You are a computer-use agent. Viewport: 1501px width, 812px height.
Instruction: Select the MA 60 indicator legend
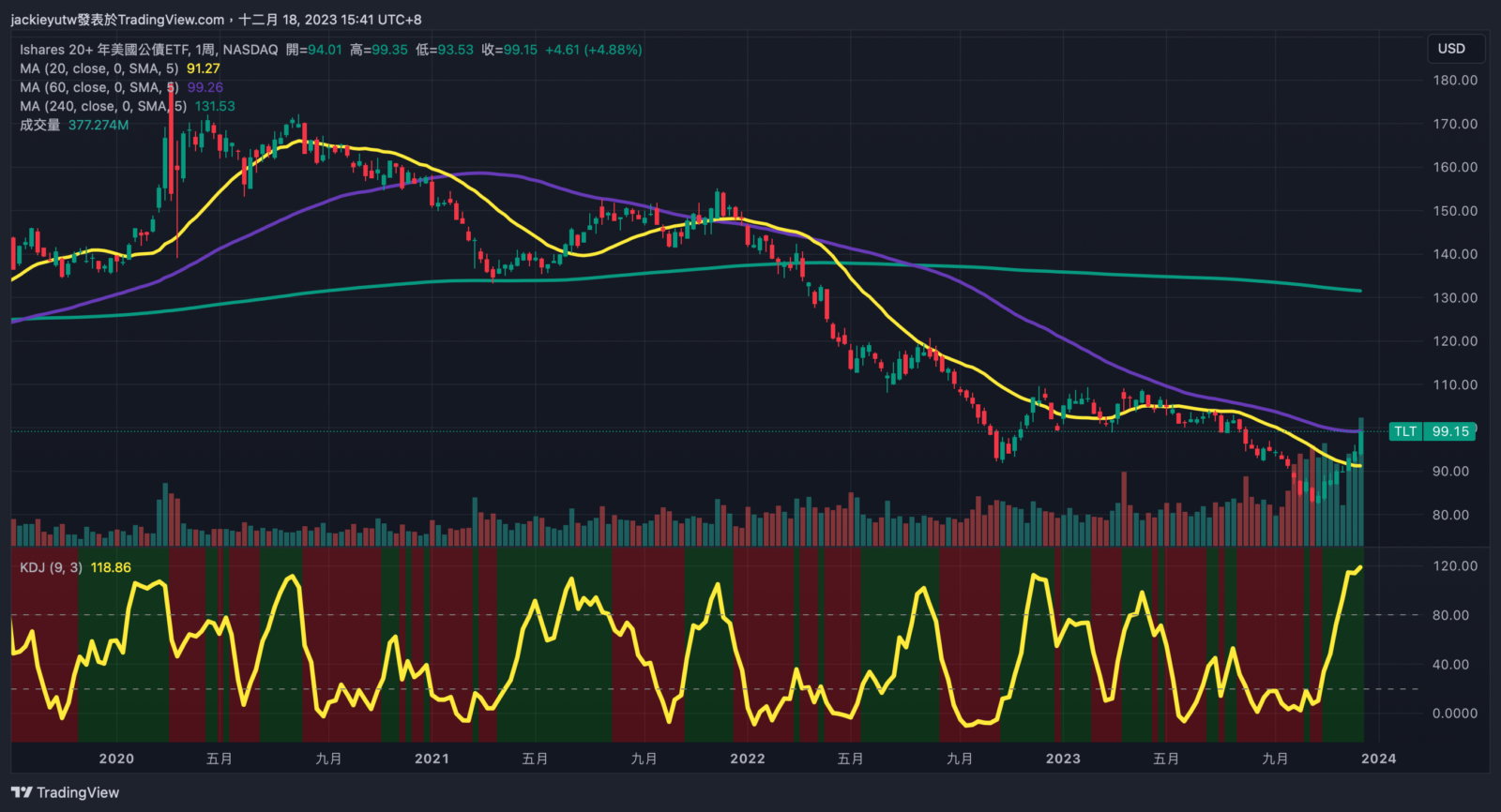[x=99, y=87]
